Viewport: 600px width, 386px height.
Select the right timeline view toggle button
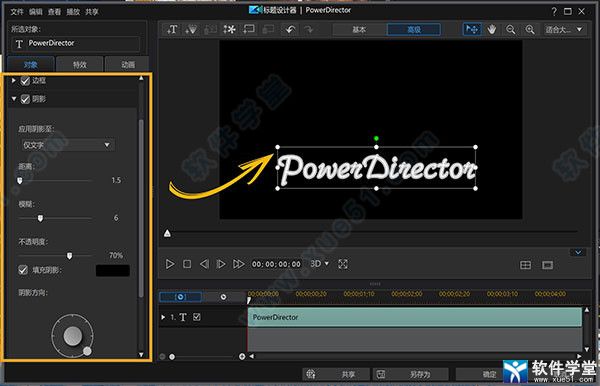223,297
